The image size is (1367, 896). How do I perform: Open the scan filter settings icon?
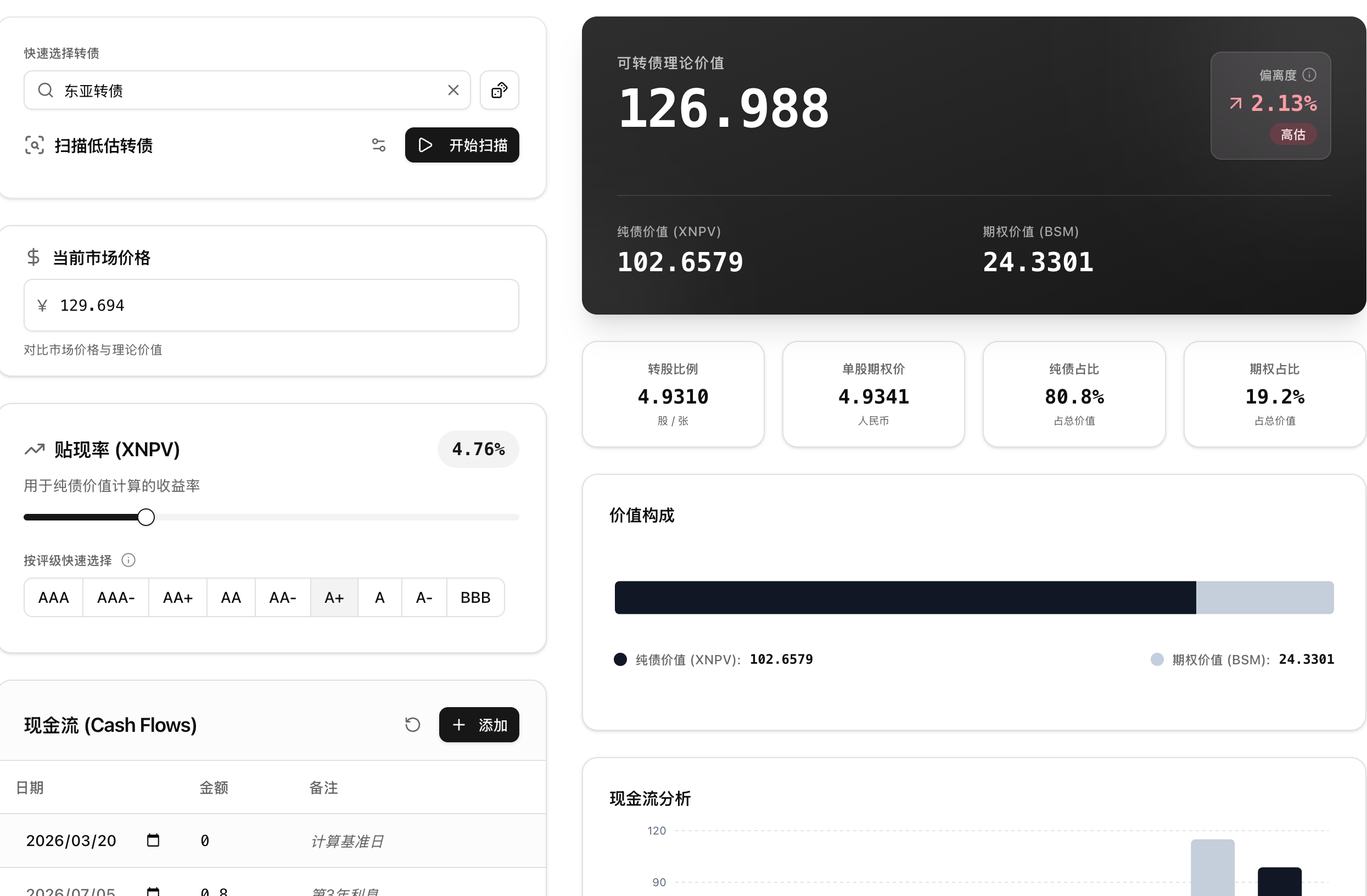[x=378, y=145]
